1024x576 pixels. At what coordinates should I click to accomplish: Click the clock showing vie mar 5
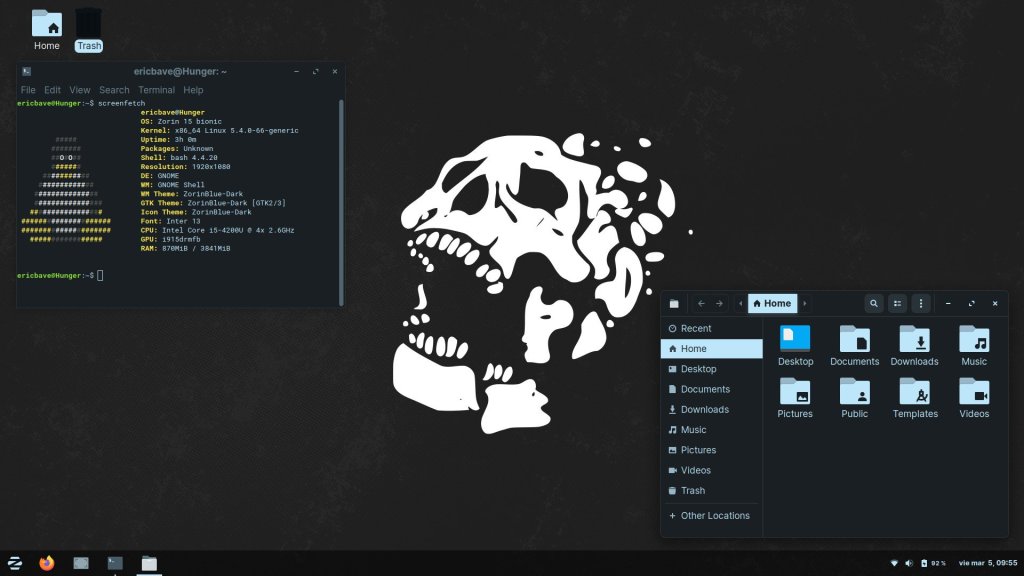[987, 563]
